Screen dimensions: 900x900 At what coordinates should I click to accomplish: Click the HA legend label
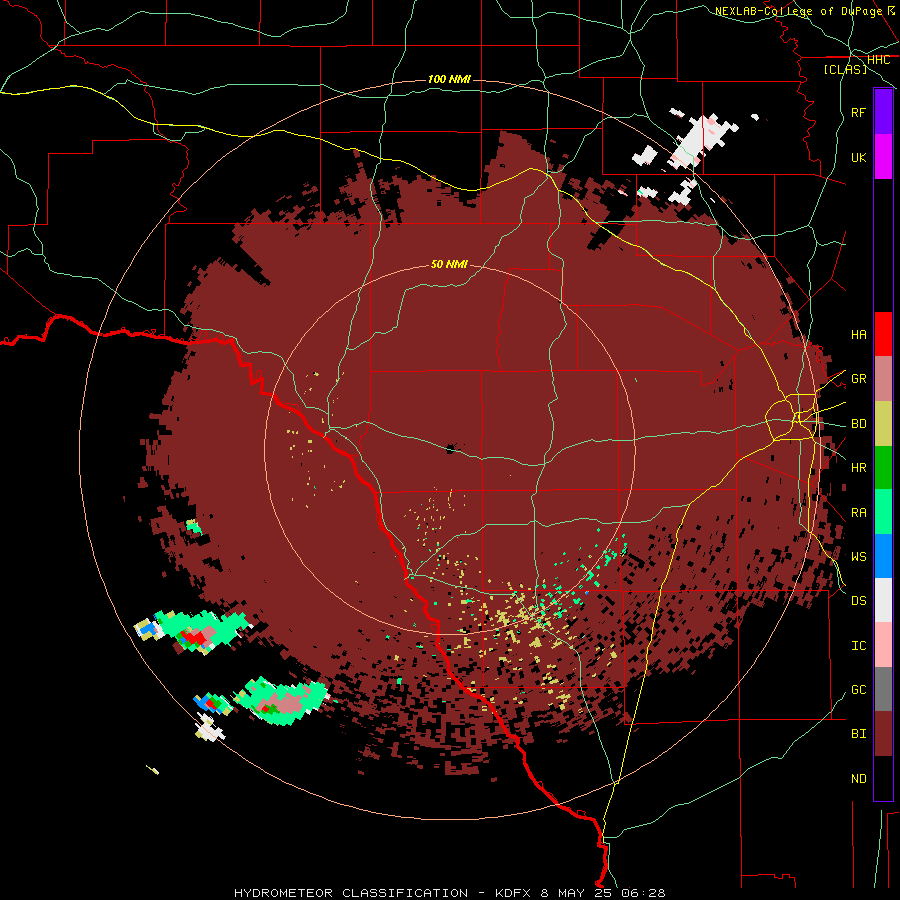[859, 334]
